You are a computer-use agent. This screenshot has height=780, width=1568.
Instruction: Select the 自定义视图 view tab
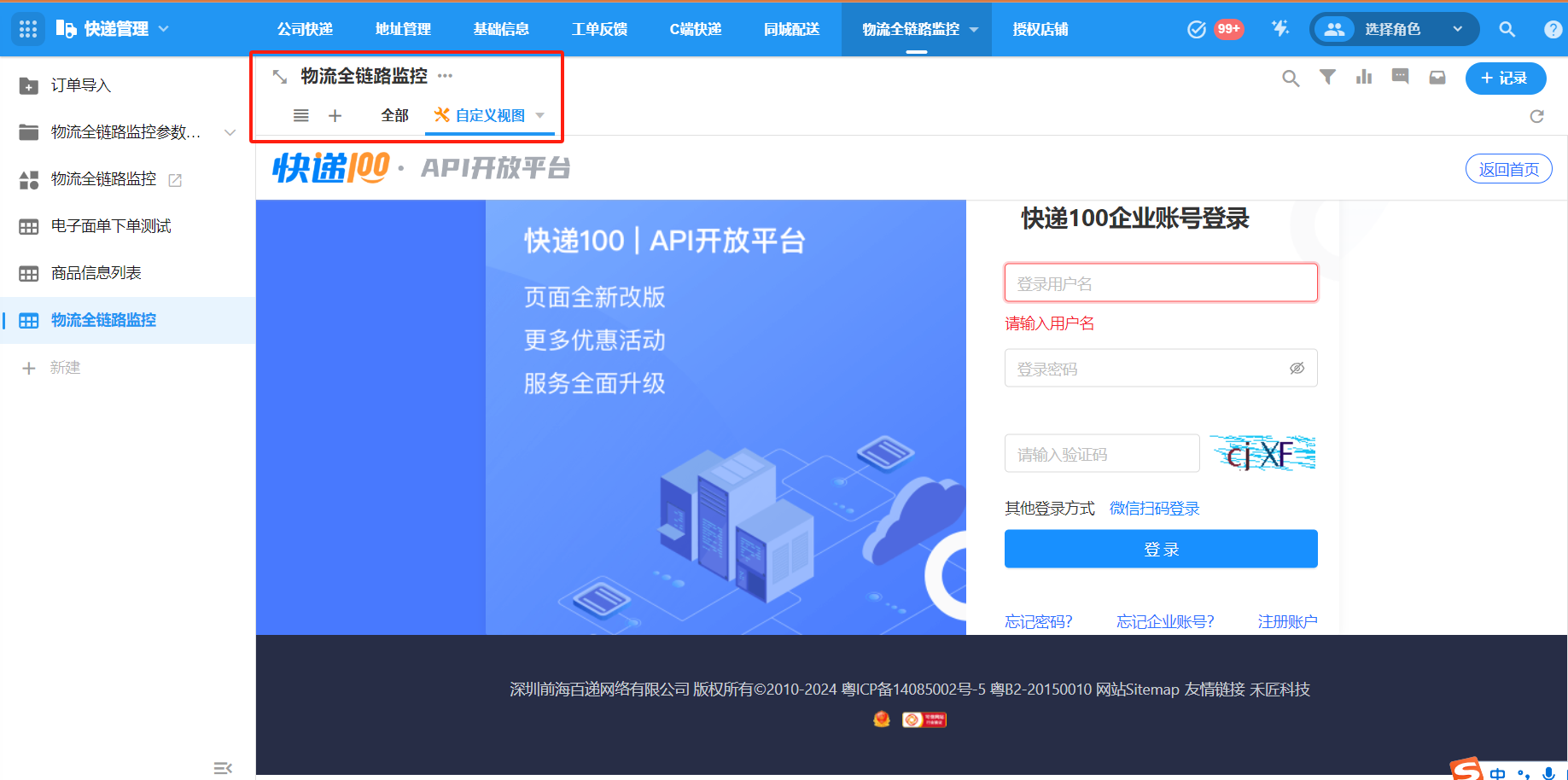point(490,115)
